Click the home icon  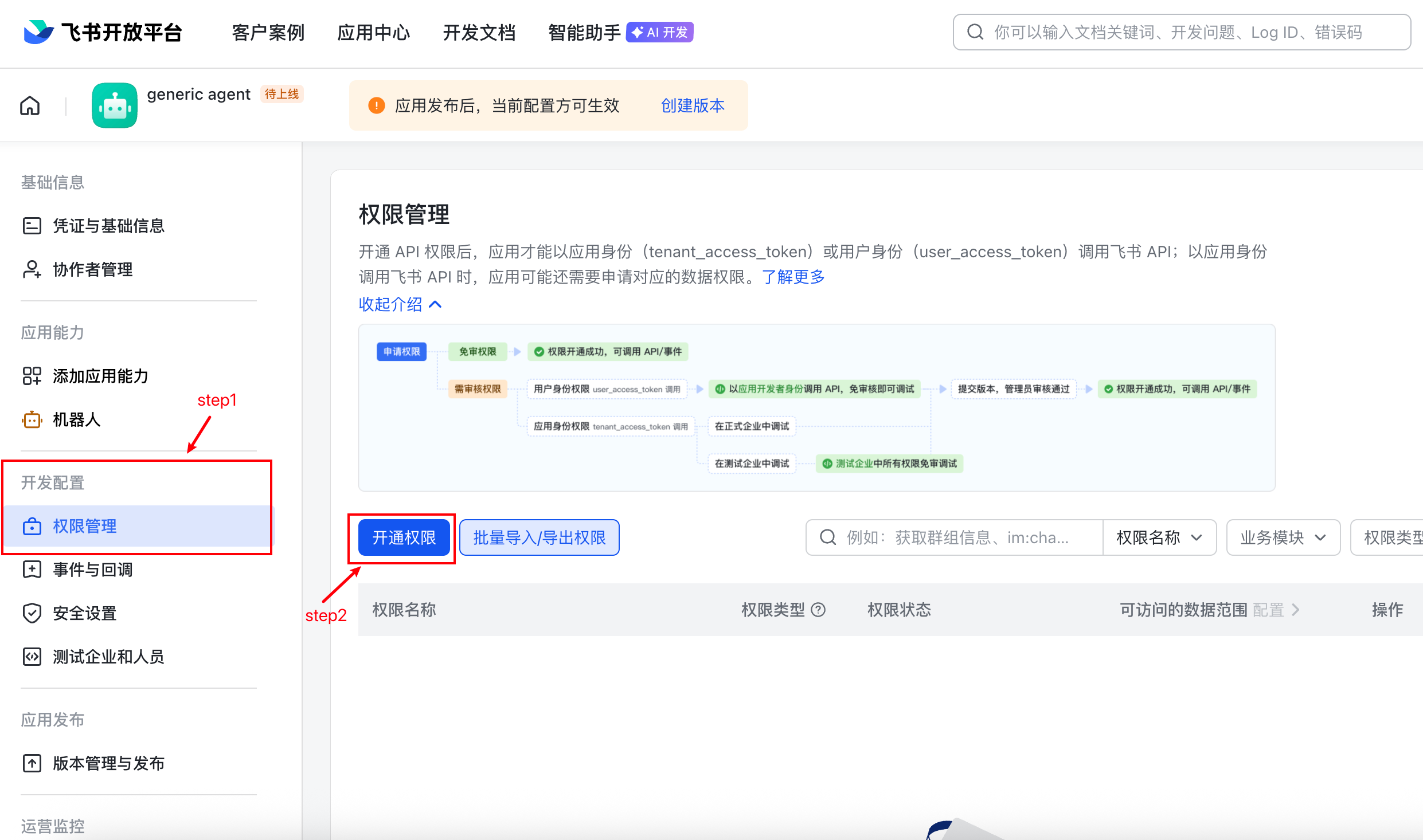(x=30, y=106)
